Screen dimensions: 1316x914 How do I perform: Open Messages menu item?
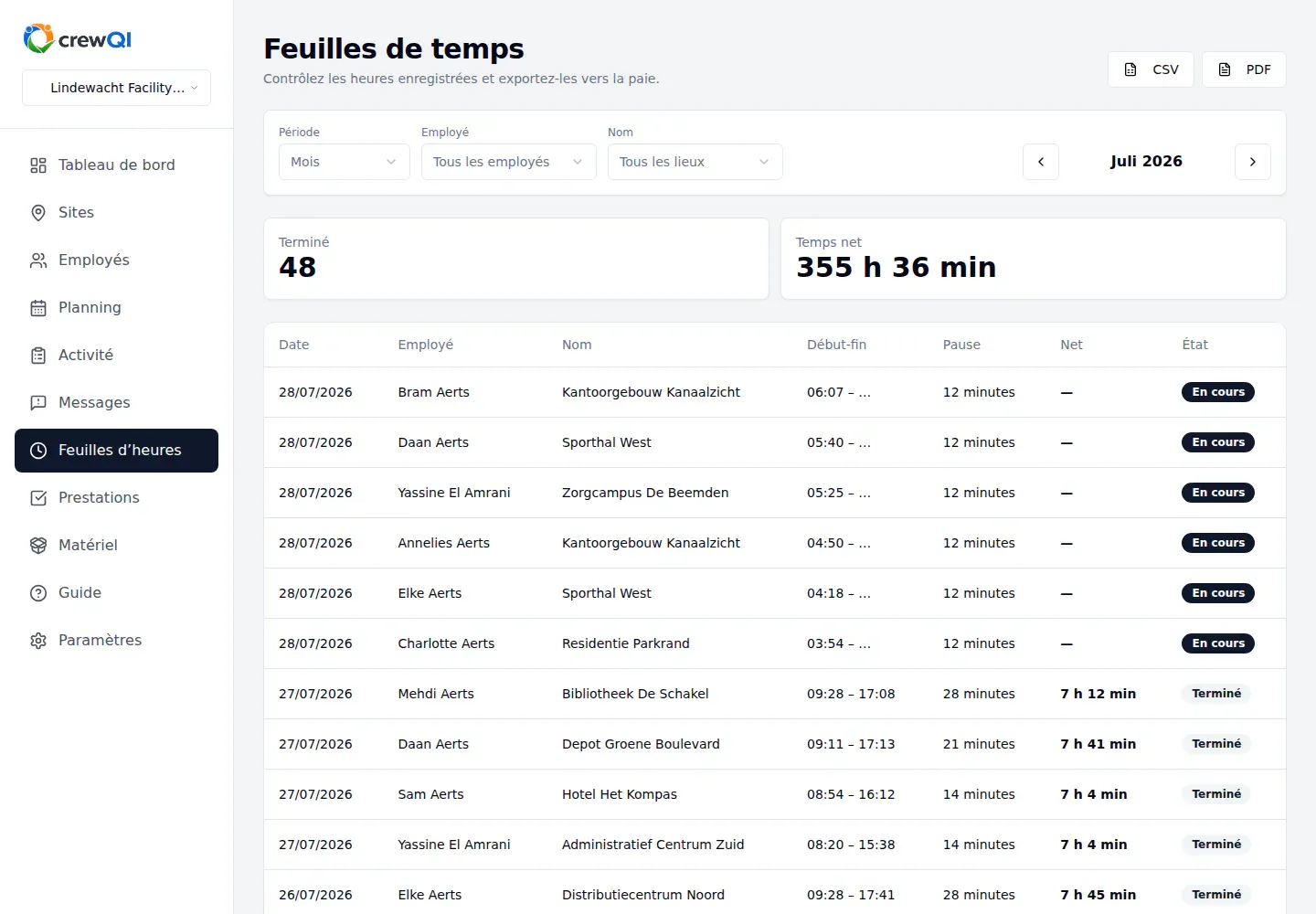pyautogui.click(x=116, y=403)
